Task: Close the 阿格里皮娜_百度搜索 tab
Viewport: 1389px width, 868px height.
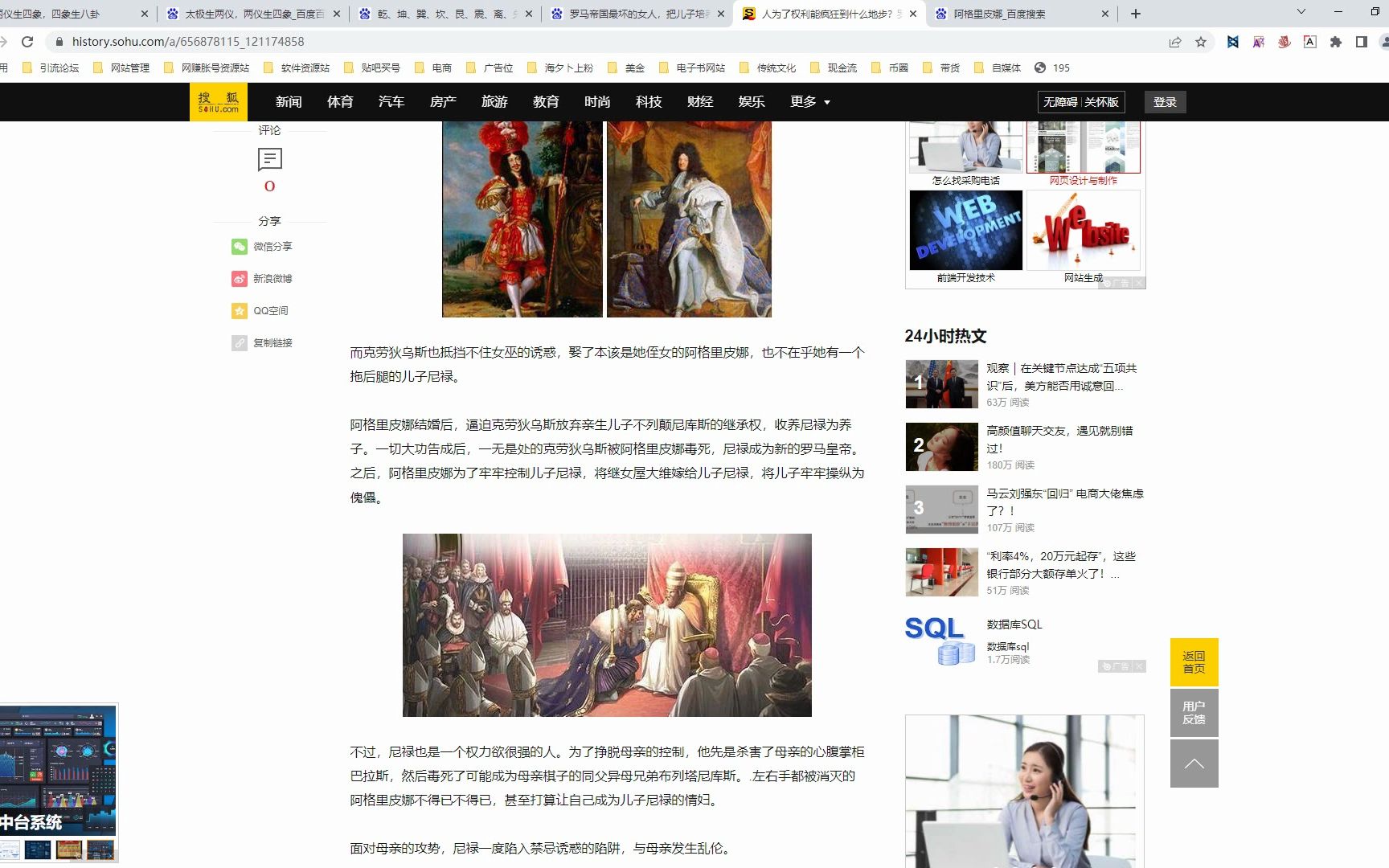Action: pos(1104,14)
